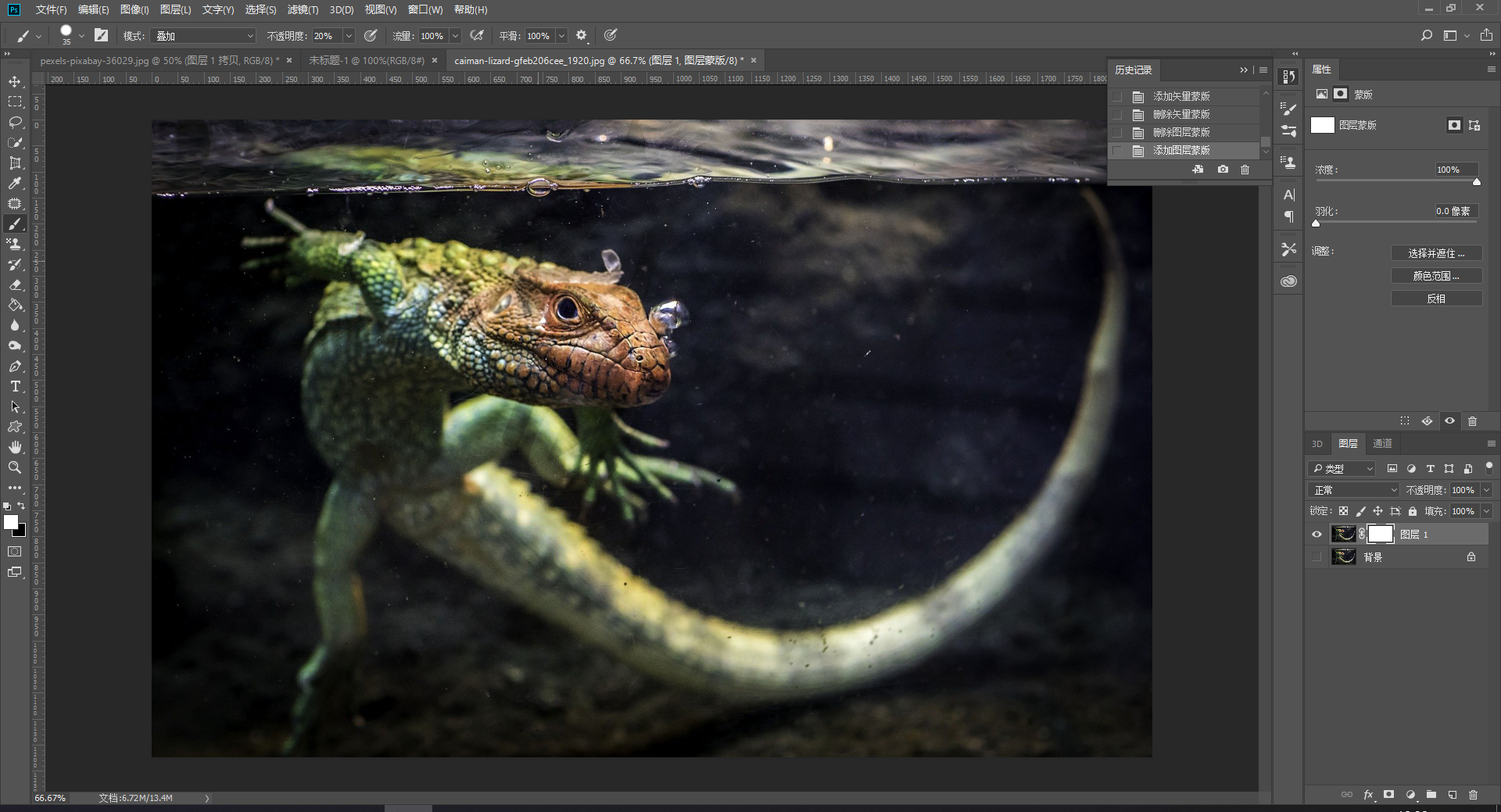Viewport: 1501px width, 812px height.
Task: Select the Quick Selection tool
Action: coord(15,142)
